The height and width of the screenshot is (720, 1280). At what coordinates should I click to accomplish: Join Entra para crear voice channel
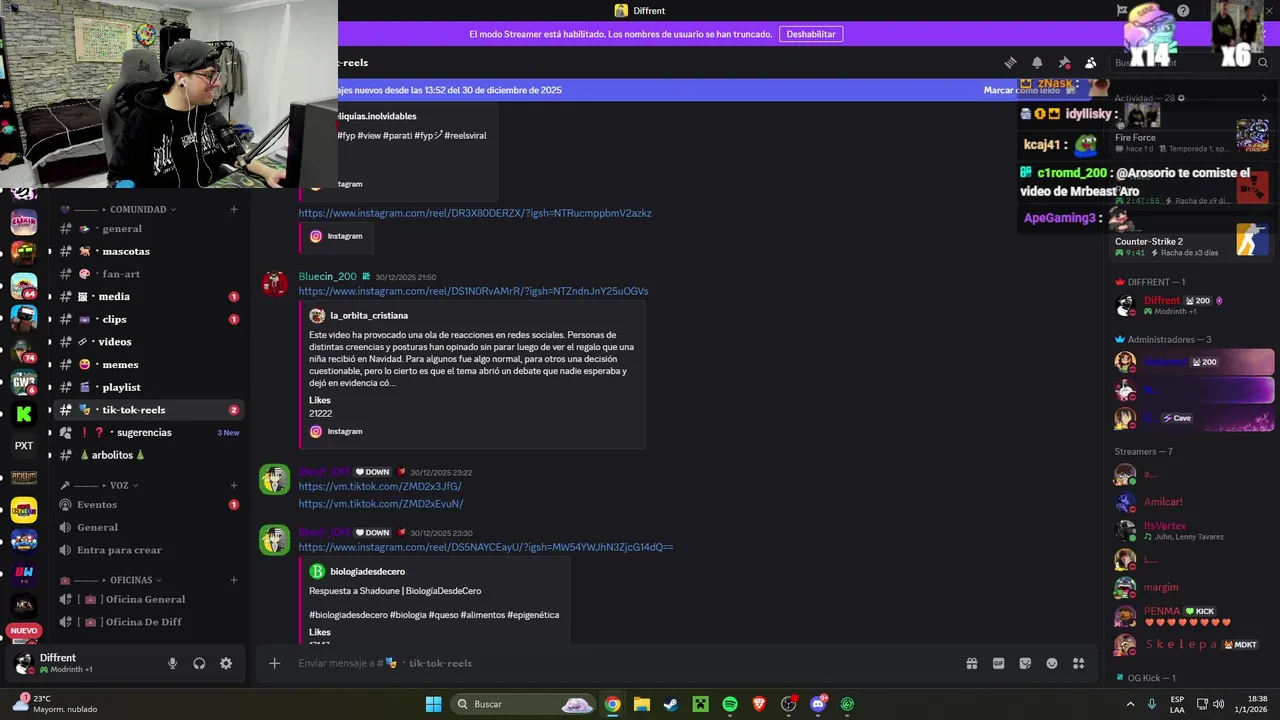(x=148, y=550)
